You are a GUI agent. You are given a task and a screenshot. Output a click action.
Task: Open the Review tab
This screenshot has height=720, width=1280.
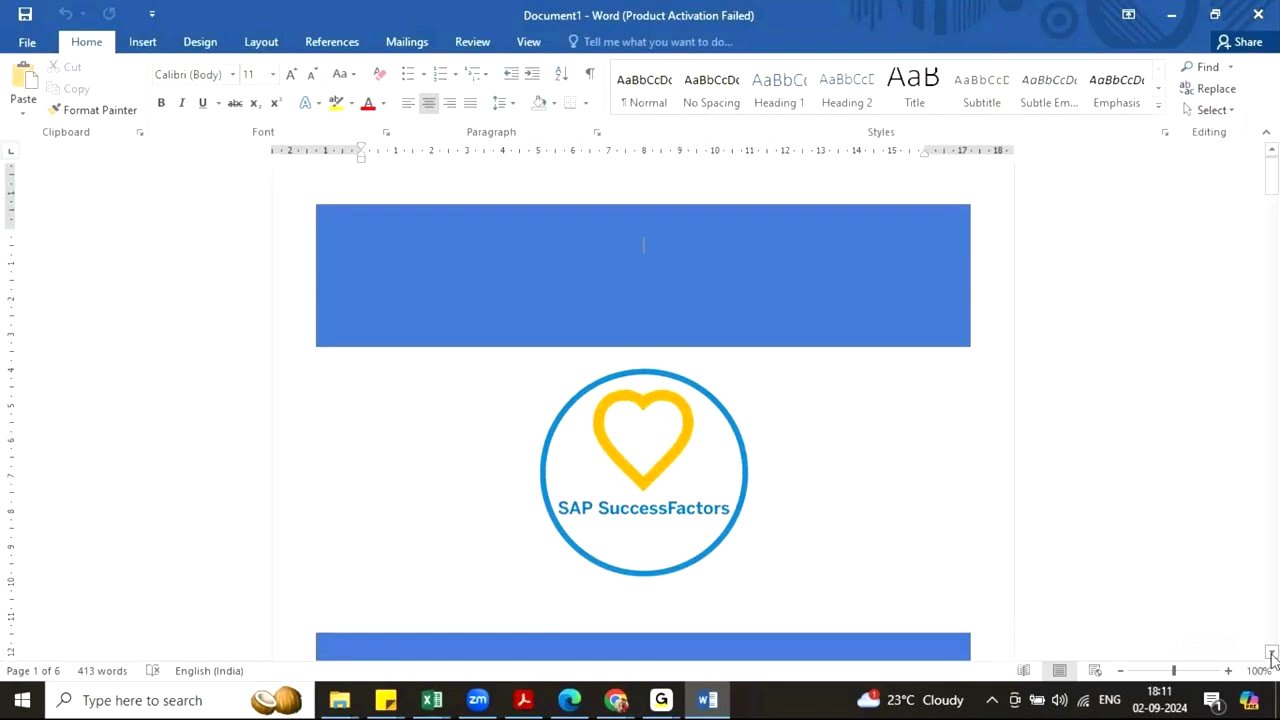point(472,42)
